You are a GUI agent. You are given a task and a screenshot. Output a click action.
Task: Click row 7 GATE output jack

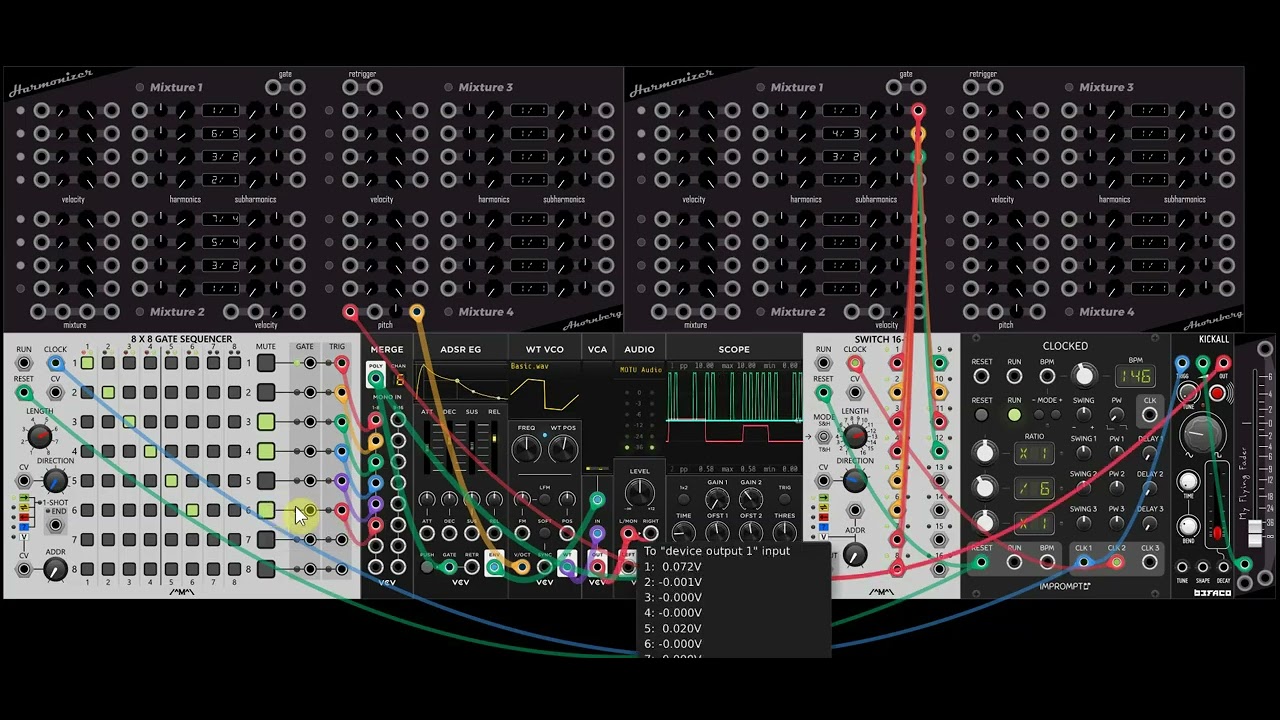(310, 540)
